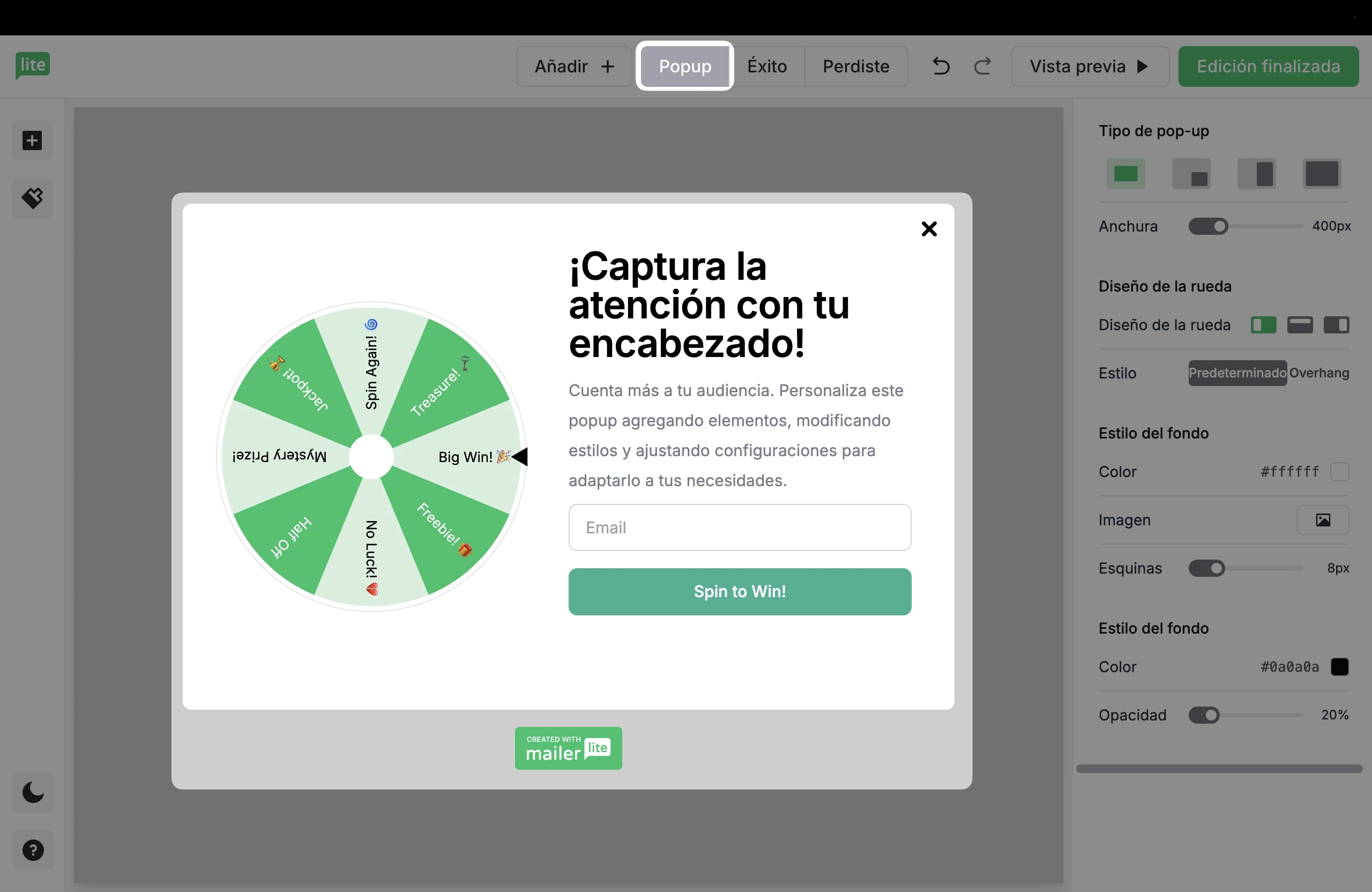The image size is (1372, 892).
Task: Select Overhang wheel style
Action: point(1319,373)
